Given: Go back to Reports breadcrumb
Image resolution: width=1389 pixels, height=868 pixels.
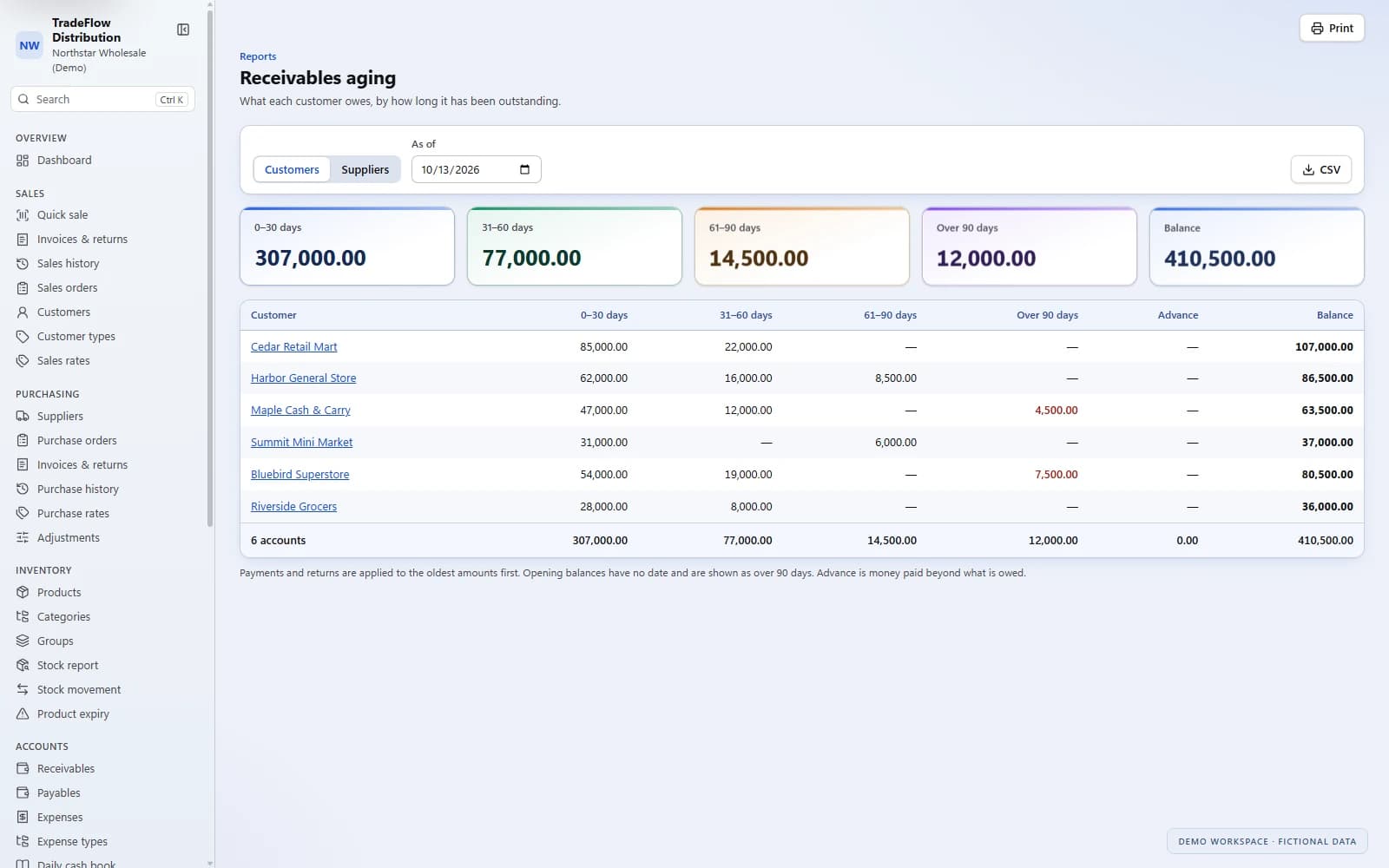Looking at the screenshot, I should [258, 56].
